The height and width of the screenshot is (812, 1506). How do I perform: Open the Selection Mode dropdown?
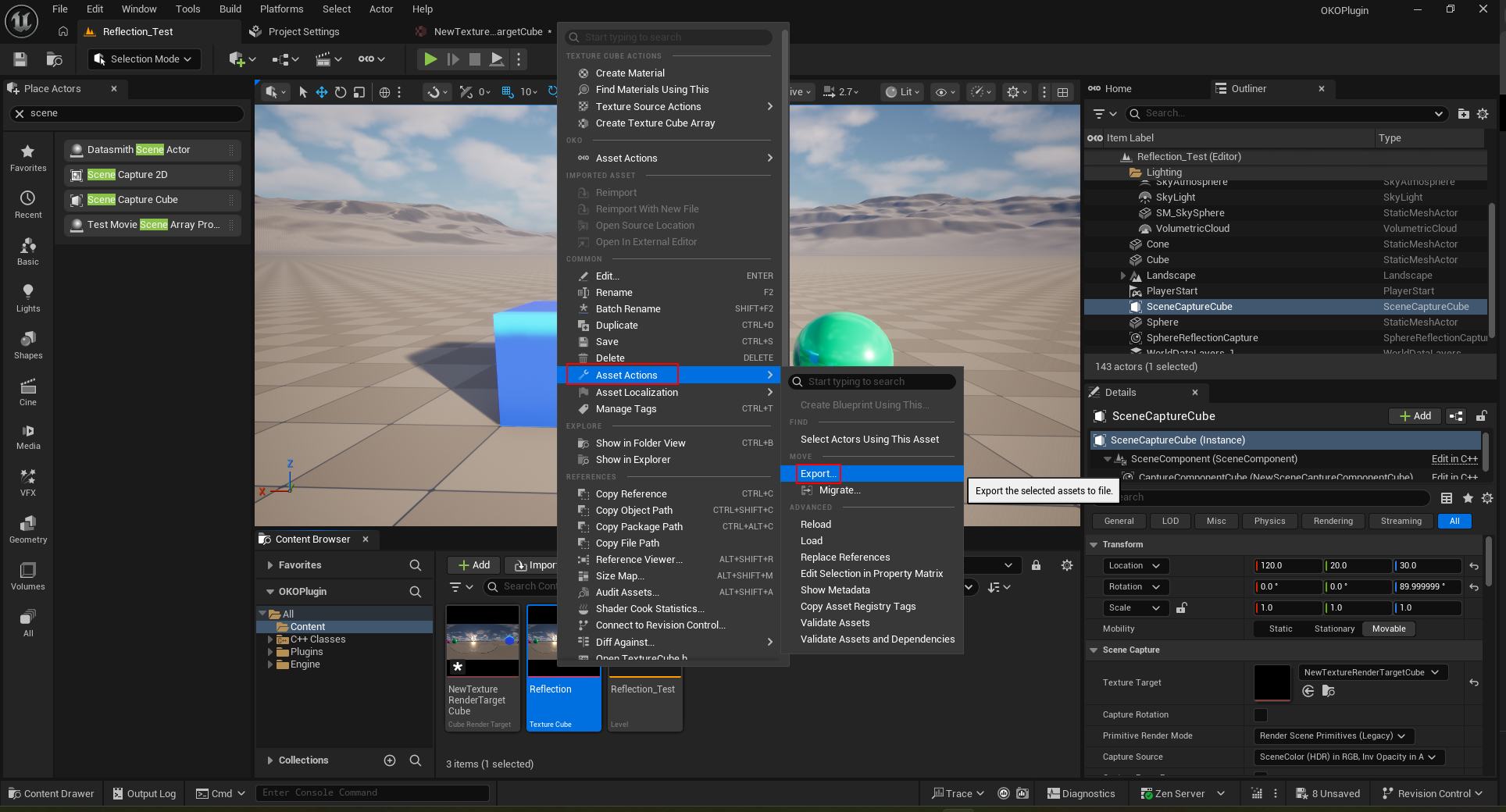pyautogui.click(x=145, y=59)
